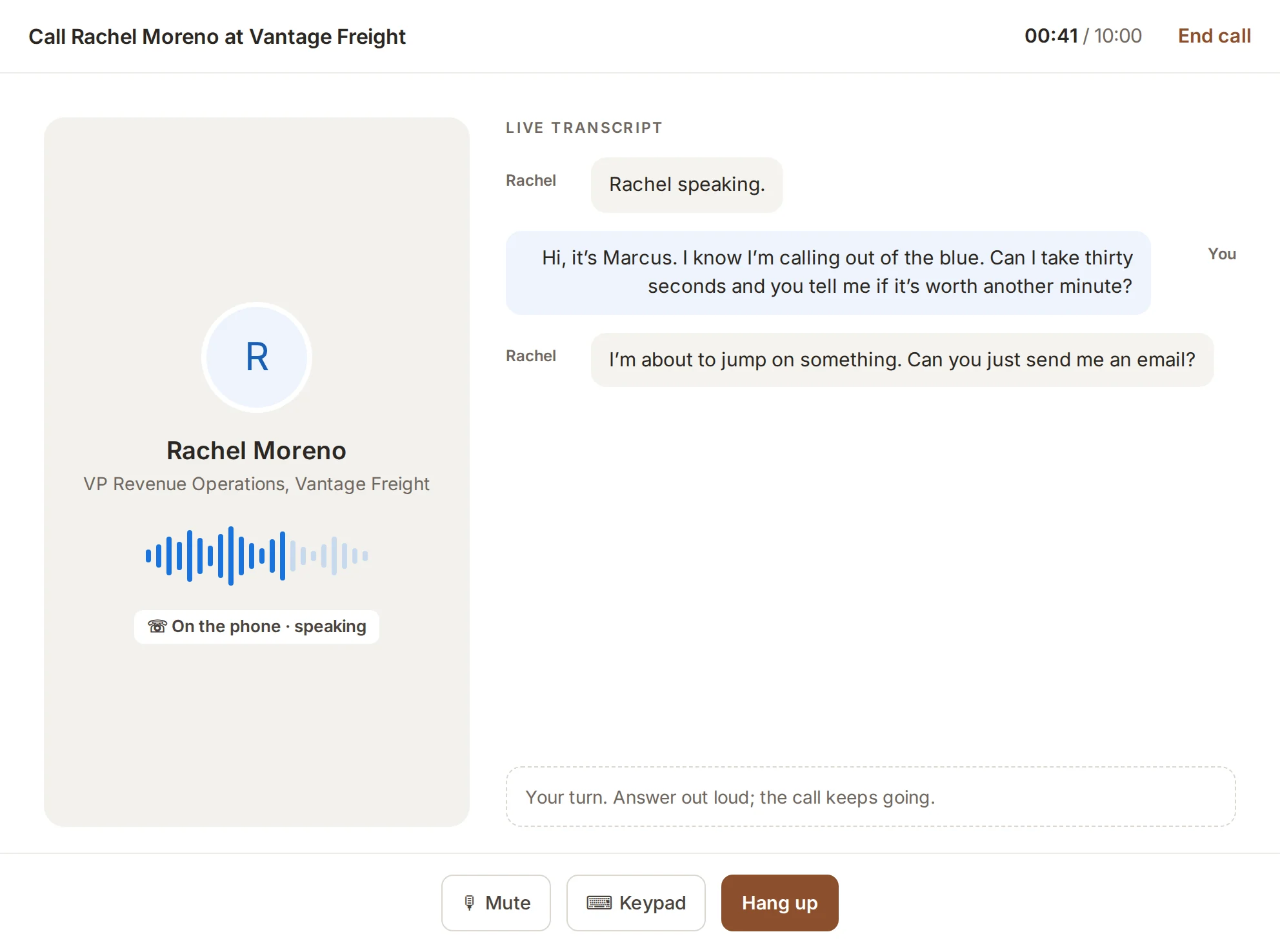Click the "LIVE TRANSCRIPT" heading
1280x952 pixels.
pyautogui.click(x=584, y=128)
